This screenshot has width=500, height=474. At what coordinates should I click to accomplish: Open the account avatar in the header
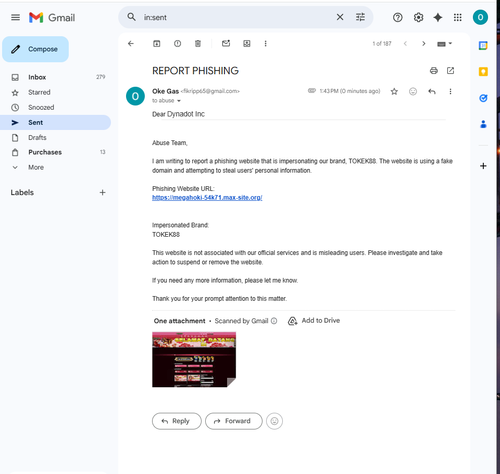pyautogui.click(x=480, y=17)
